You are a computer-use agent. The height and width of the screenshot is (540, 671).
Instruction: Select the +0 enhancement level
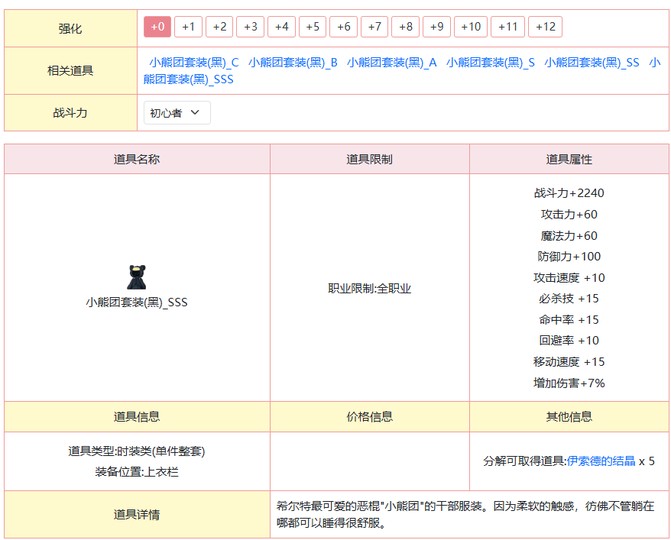pos(158,27)
